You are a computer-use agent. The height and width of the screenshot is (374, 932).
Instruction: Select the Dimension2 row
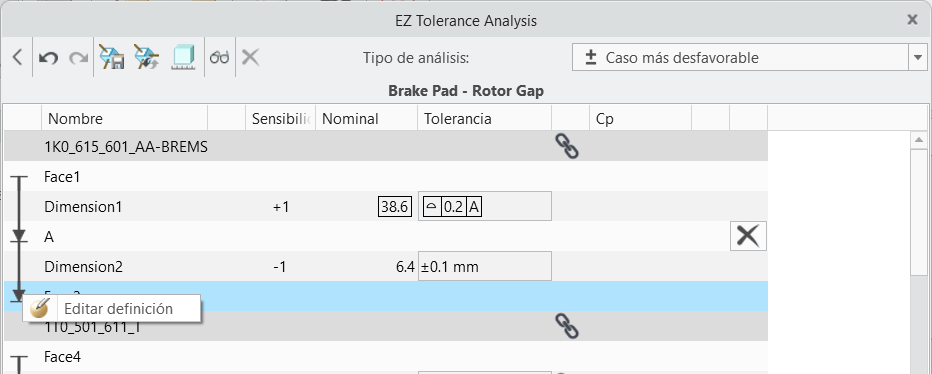[386, 266]
